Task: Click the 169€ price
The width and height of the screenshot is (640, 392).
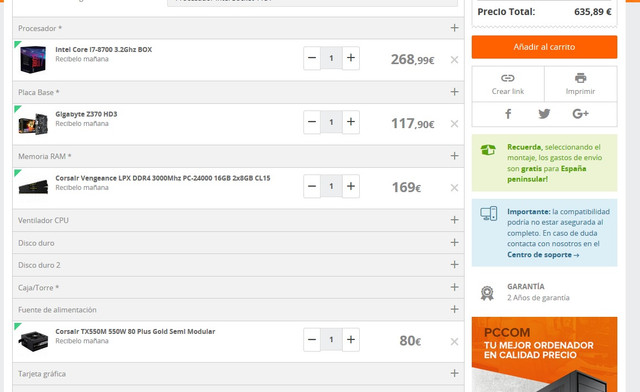Action: pos(406,187)
